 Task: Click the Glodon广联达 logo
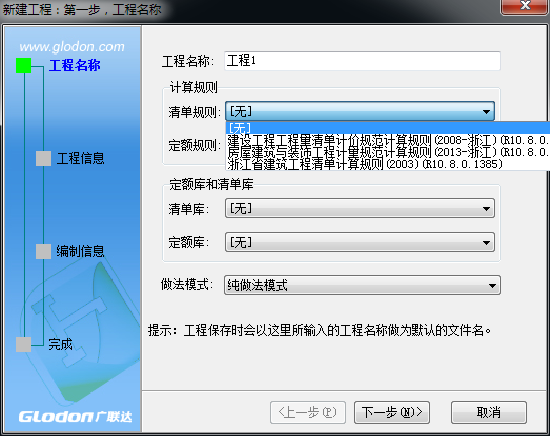tap(75, 416)
